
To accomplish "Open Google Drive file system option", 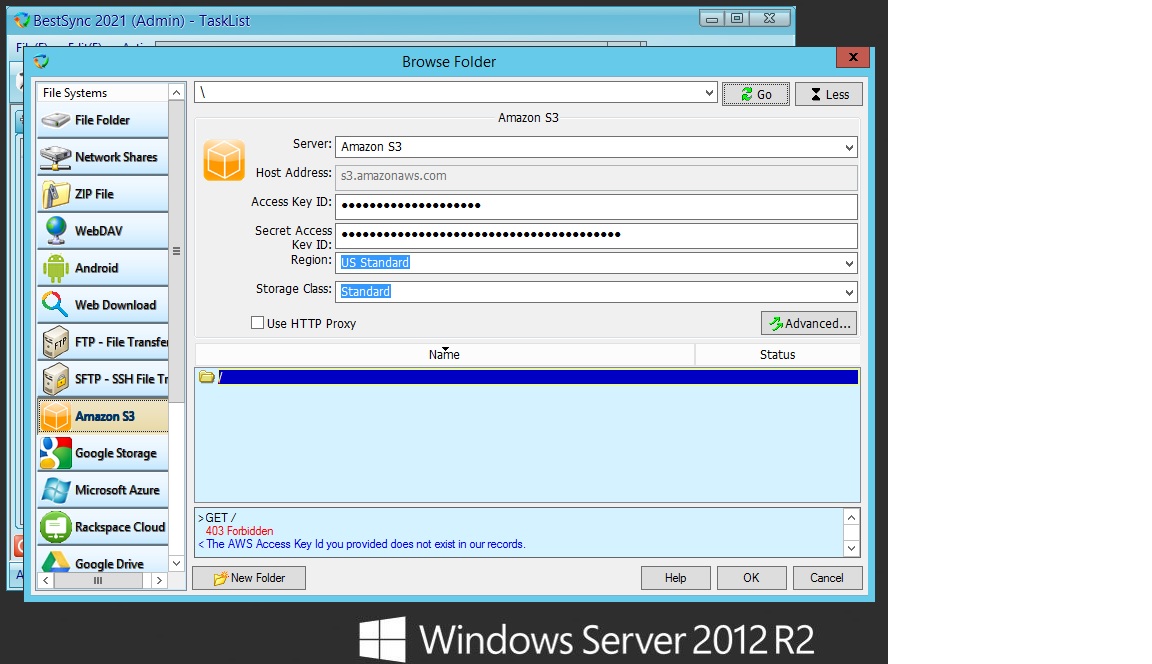I will (x=103, y=563).
